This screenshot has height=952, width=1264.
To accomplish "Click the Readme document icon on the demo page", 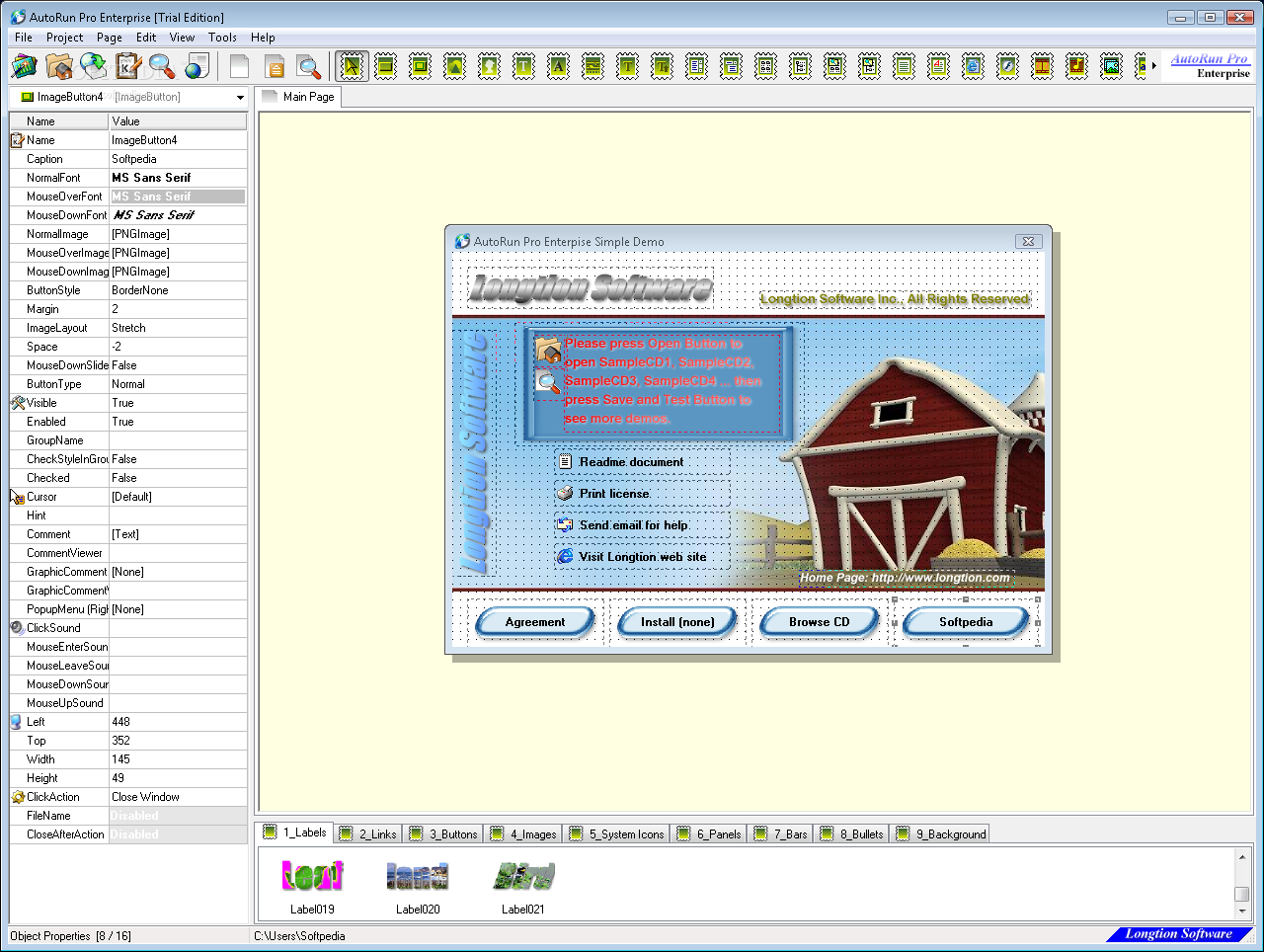I will point(565,461).
